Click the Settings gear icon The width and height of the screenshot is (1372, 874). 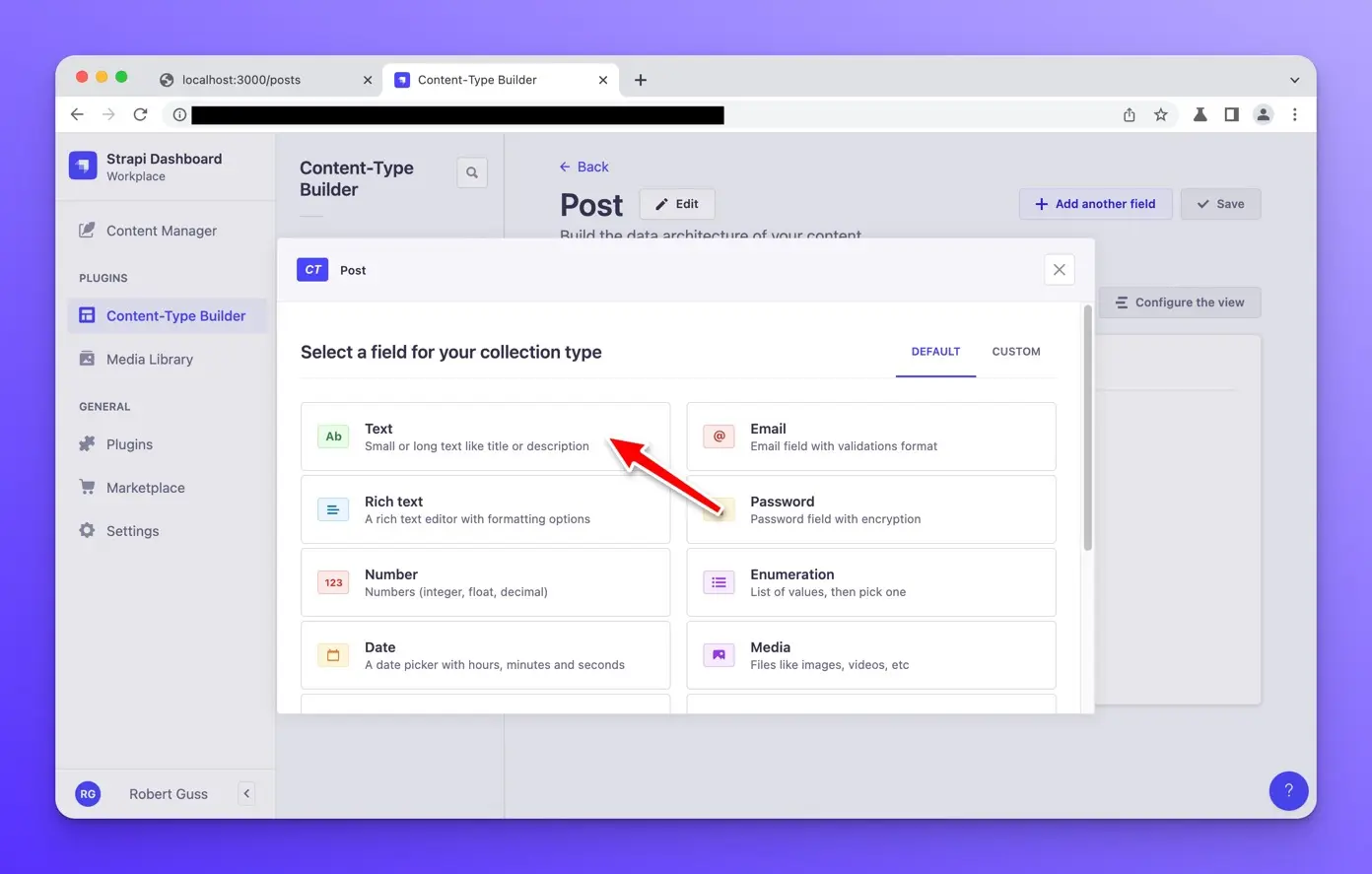[87, 530]
